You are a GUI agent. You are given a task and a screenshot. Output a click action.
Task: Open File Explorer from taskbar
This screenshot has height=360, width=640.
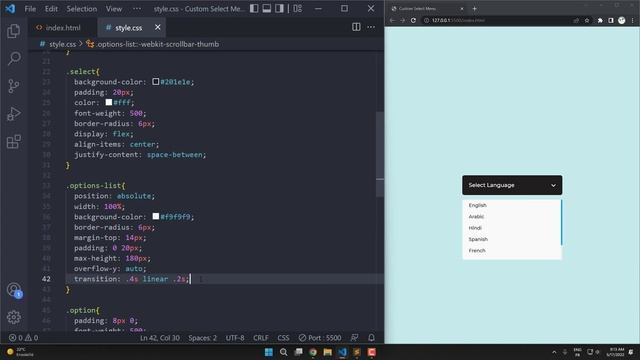pos(327,352)
